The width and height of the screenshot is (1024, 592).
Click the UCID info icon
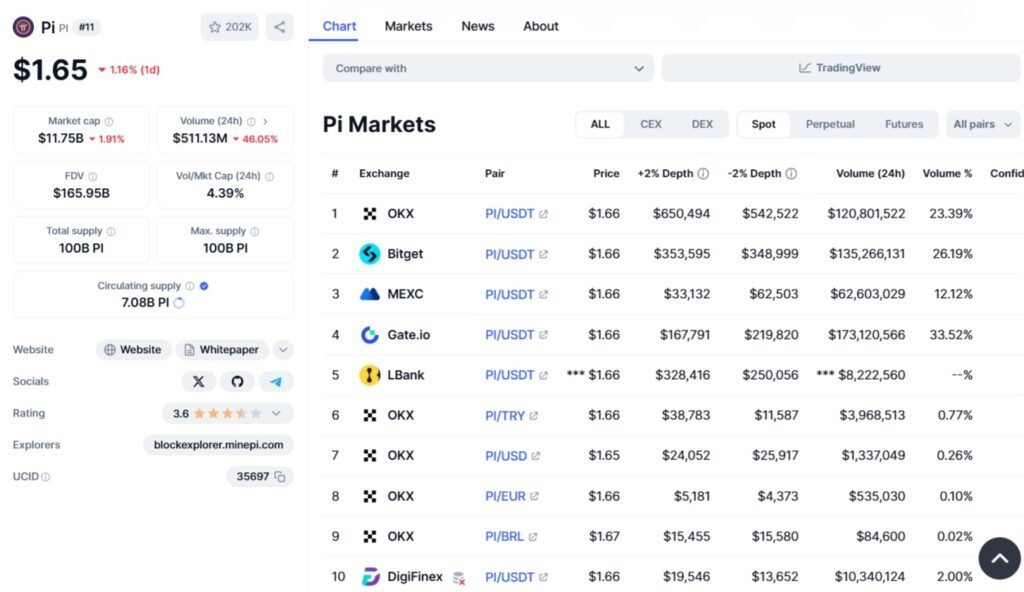tap(46, 477)
